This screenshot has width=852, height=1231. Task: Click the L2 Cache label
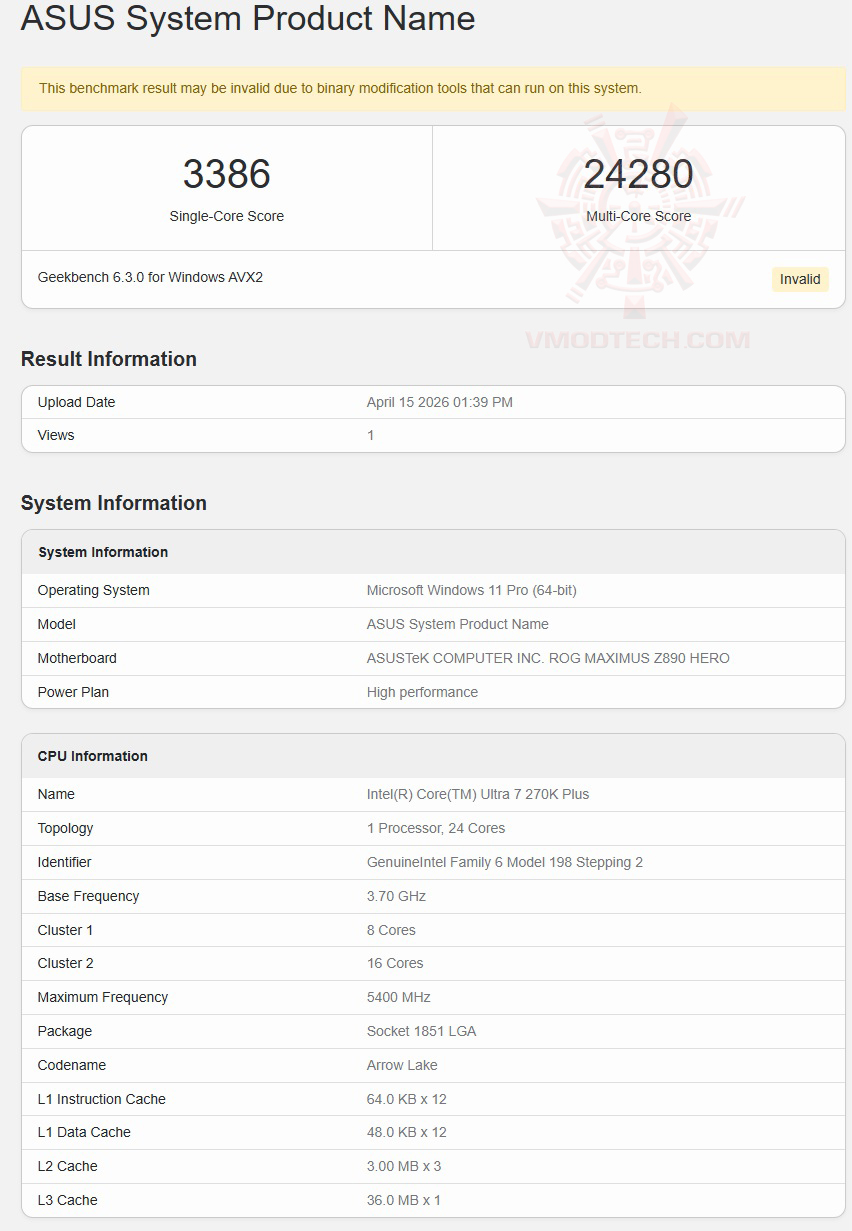click(68, 1166)
